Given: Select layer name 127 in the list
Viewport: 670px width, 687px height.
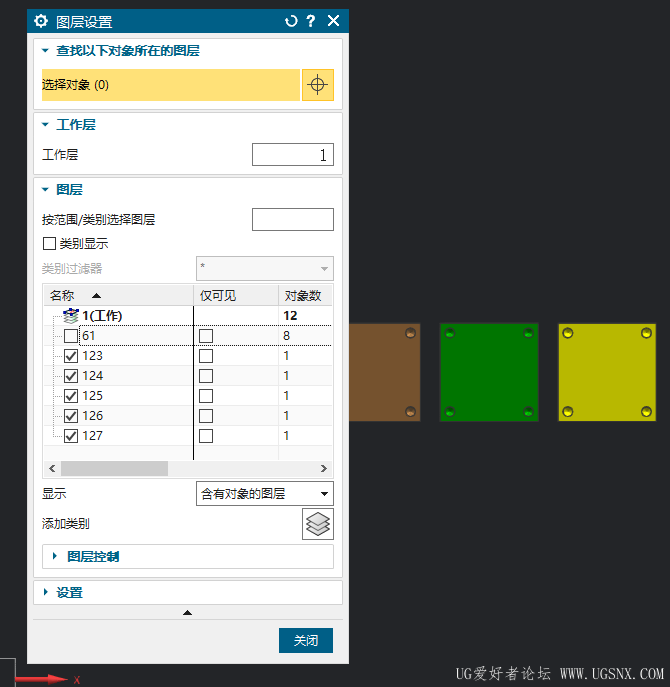Looking at the screenshot, I should coord(92,436).
